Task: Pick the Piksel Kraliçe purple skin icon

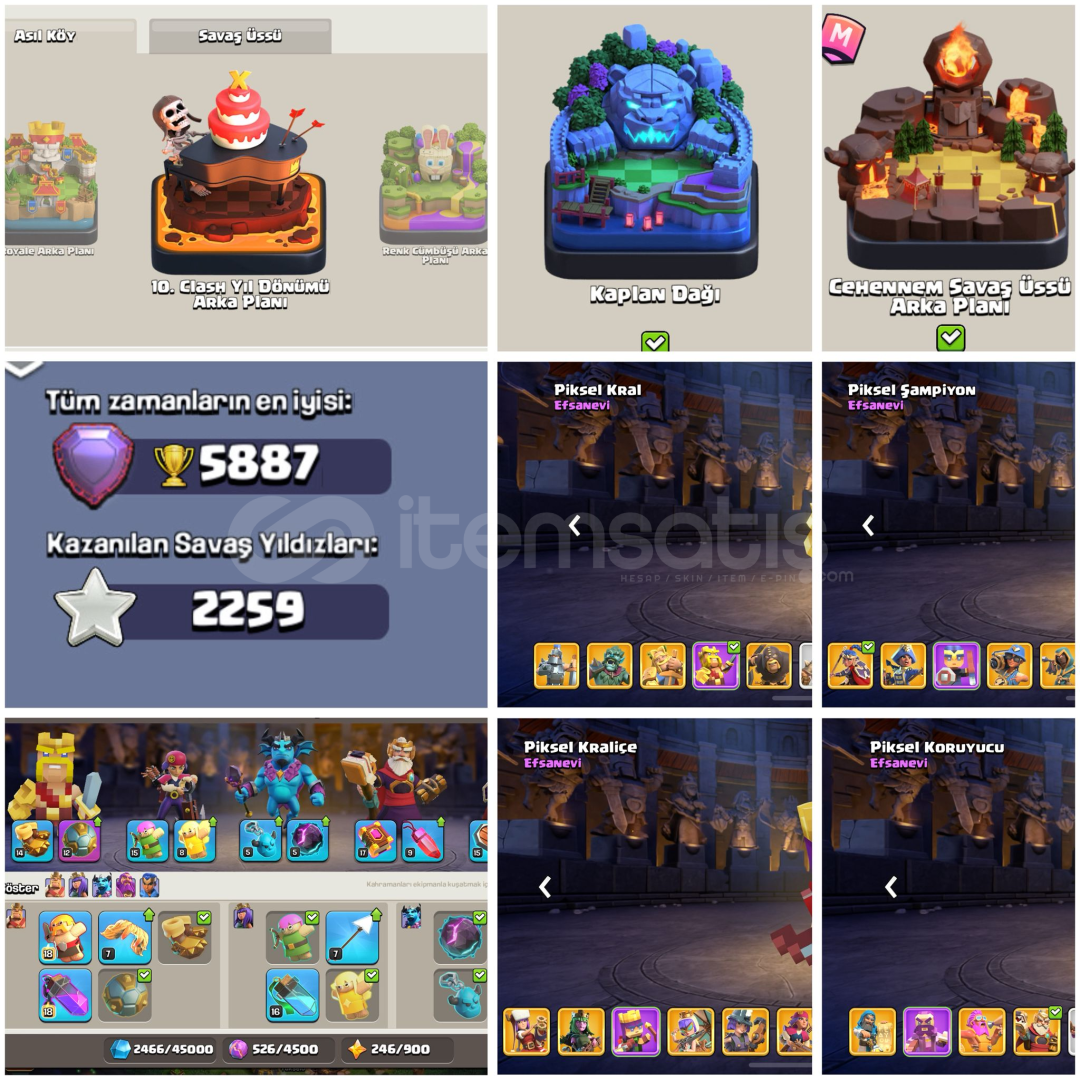Action: [636, 1031]
